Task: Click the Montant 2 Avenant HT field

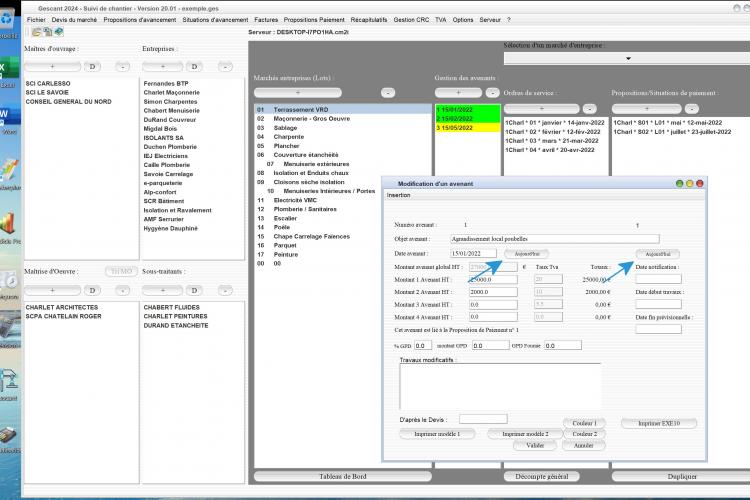Action: 493,292
